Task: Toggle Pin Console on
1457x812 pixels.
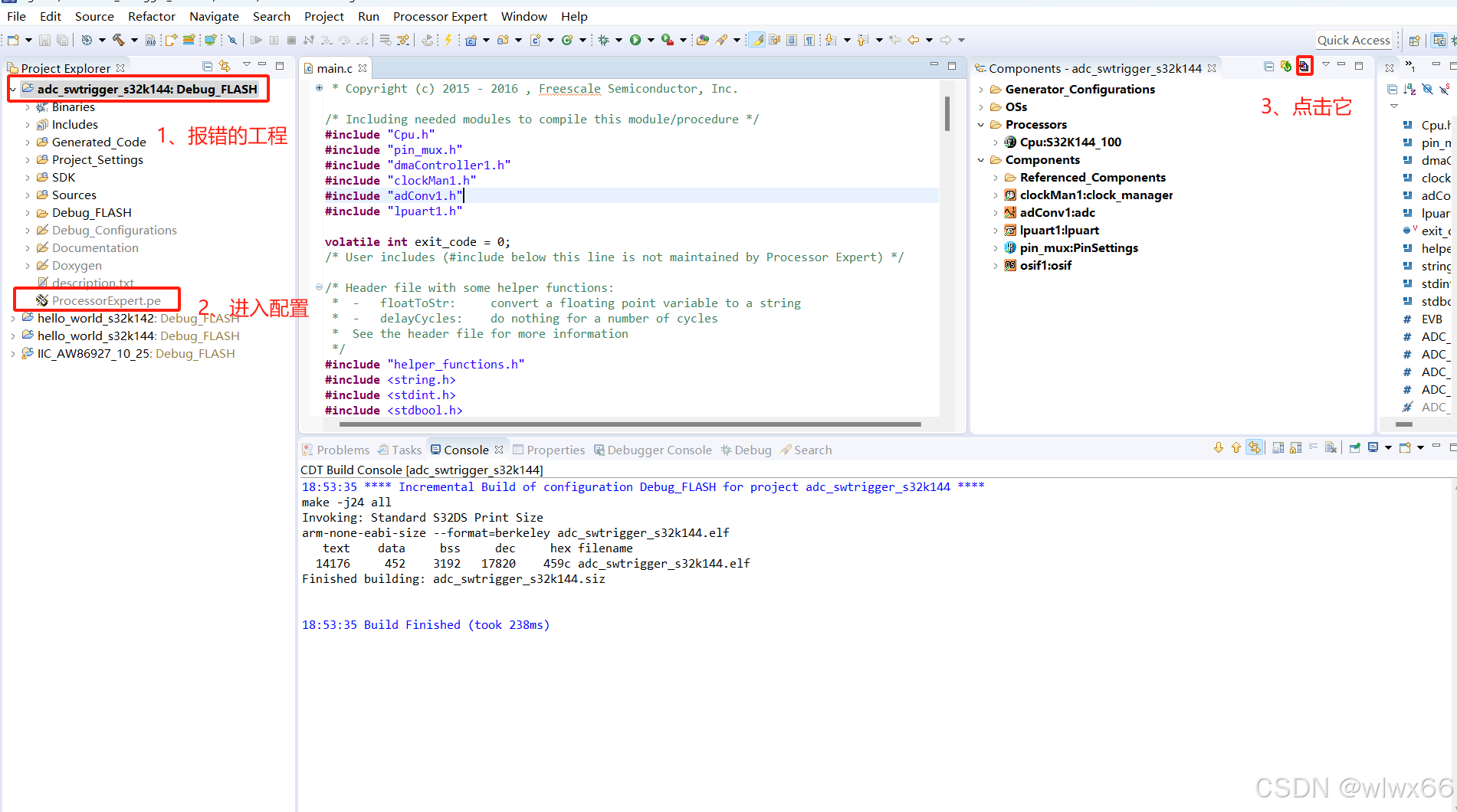Action: 1354,447
